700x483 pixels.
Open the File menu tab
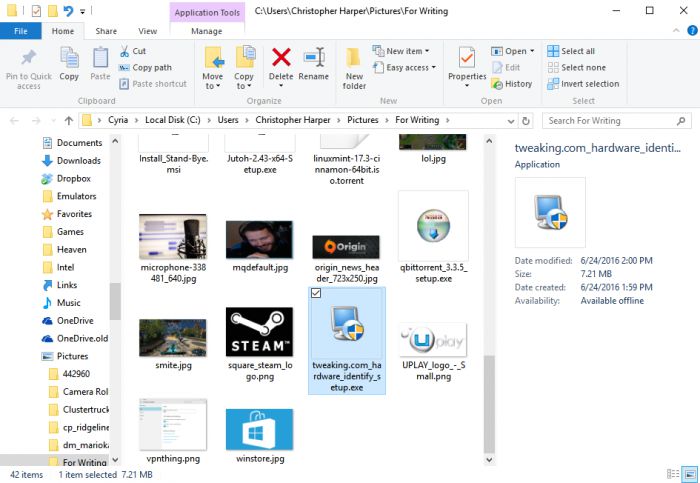(20, 31)
